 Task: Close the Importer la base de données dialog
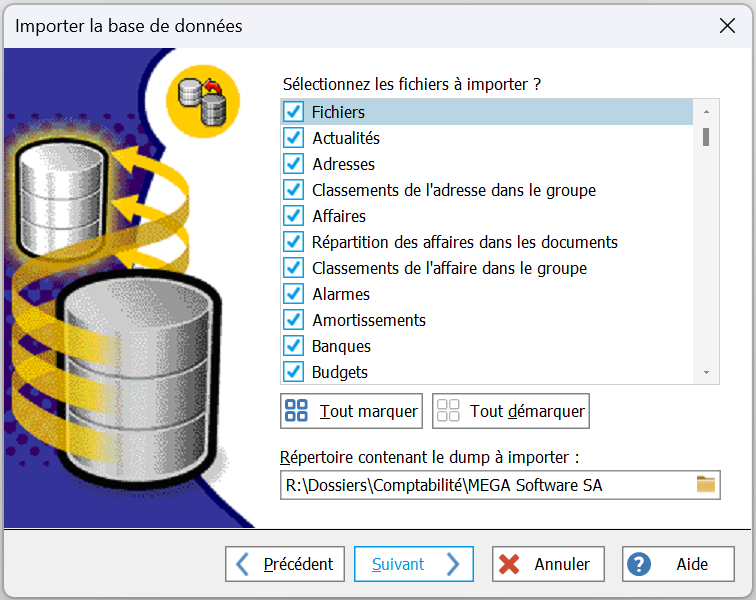coord(727,26)
